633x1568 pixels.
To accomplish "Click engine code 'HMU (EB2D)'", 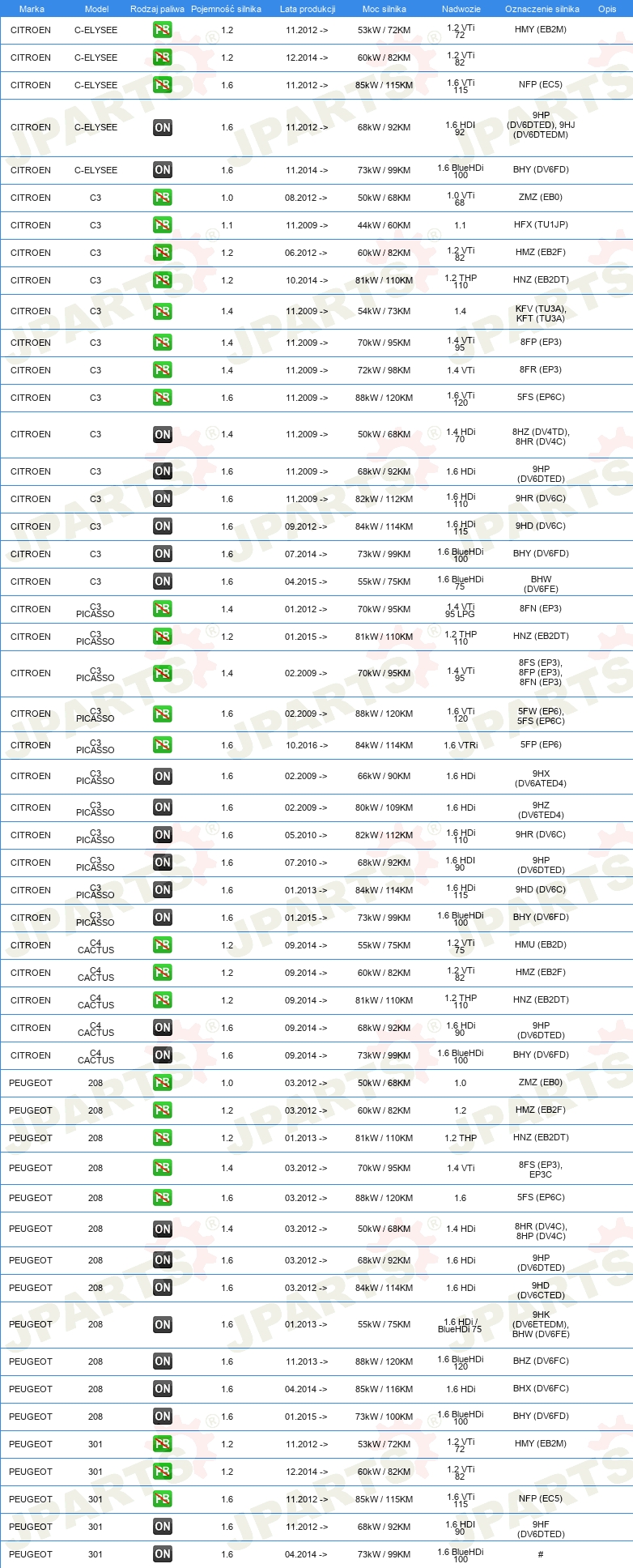I will click(x=541, y=945).
